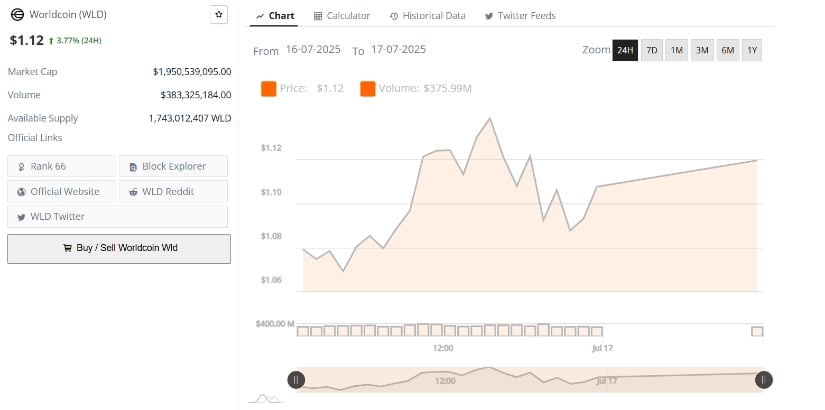Screen dimensions: 825x410
Task: Click the clock icon beside Historical Data
Action: click(394, 16)
